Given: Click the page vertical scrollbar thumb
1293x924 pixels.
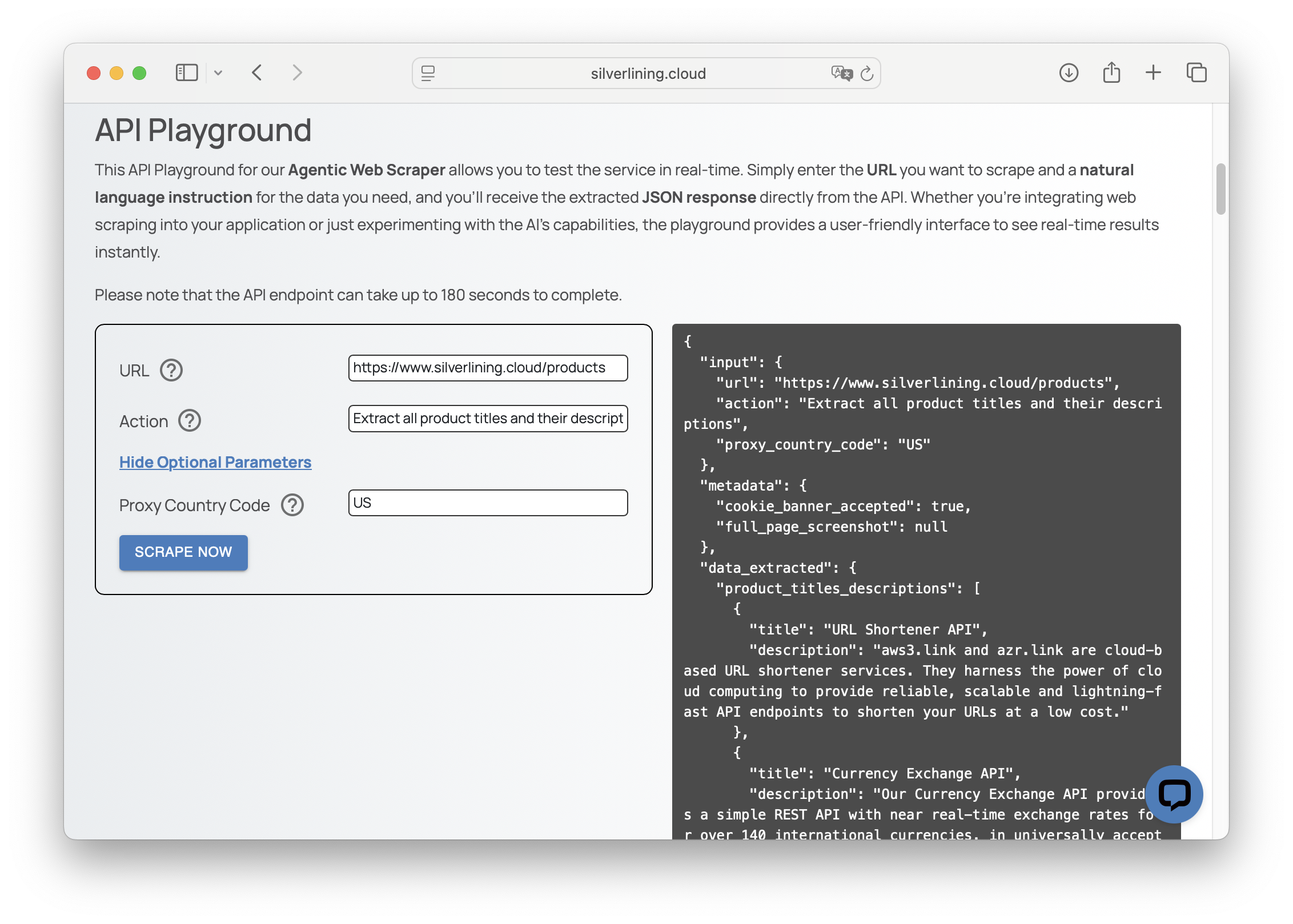Looking at the screenshot, I should 1220,188.
